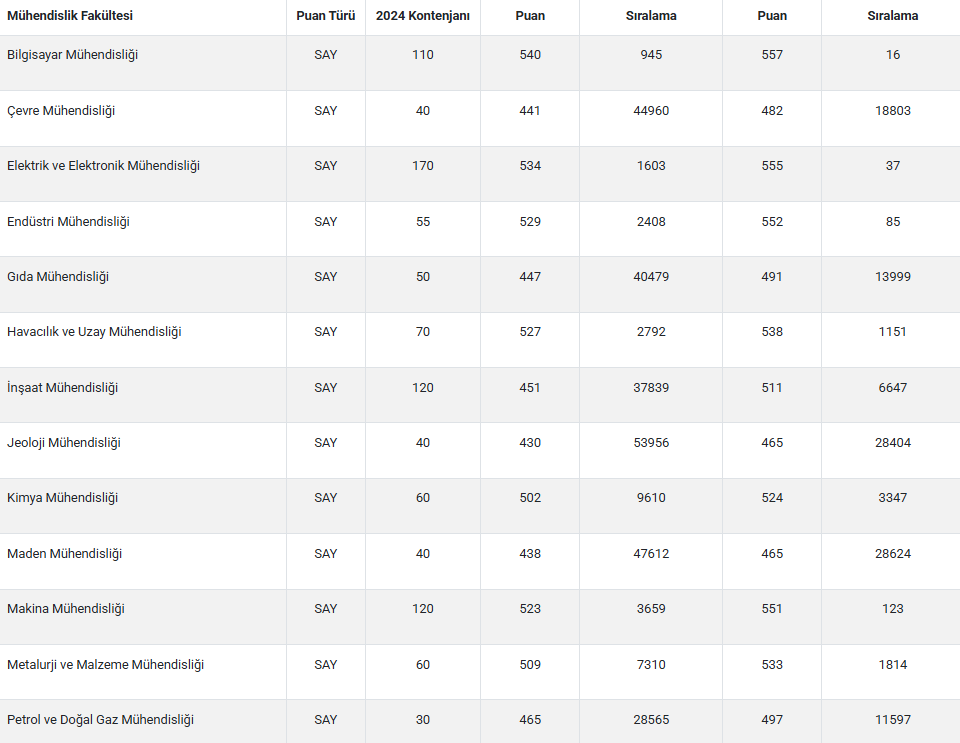Open the Çevre Mühendisliği row title
960x743 pixels.
coord(61,111)
